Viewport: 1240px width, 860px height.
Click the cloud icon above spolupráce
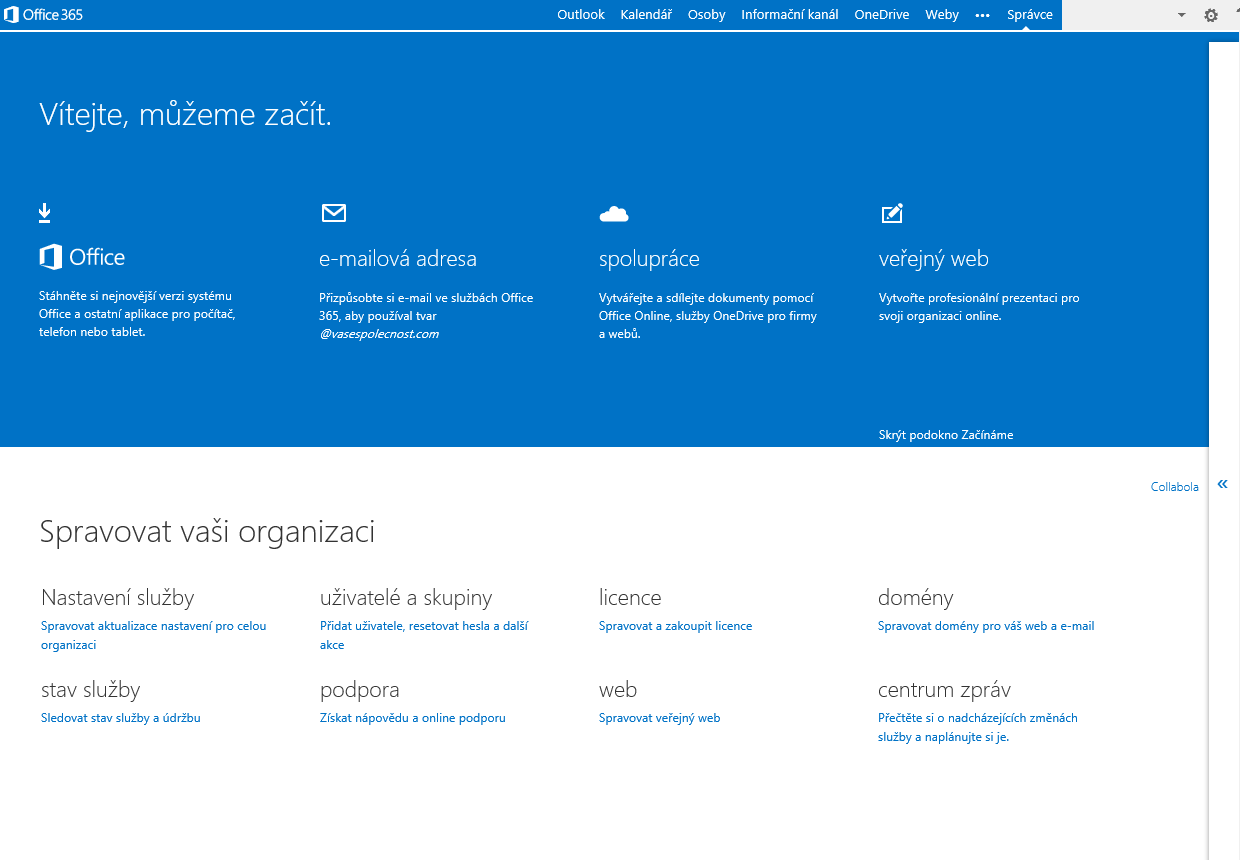614,213
